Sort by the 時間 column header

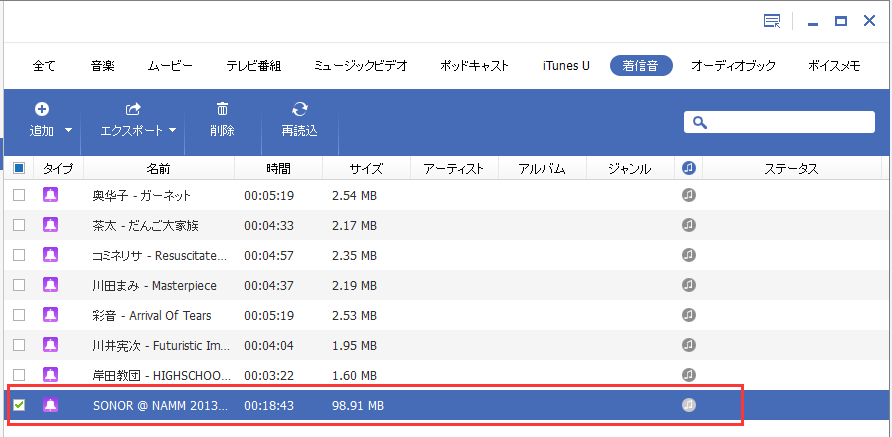(278, 168)
